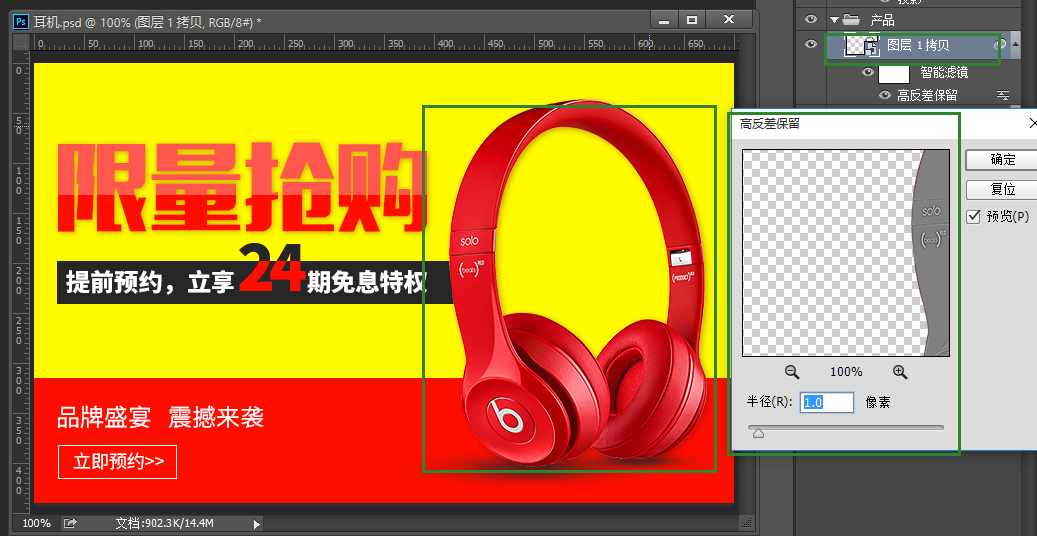The image size is (1037, 536).
Task: Click inside the 高反差保留 preview area
Action: pos(846,253)
